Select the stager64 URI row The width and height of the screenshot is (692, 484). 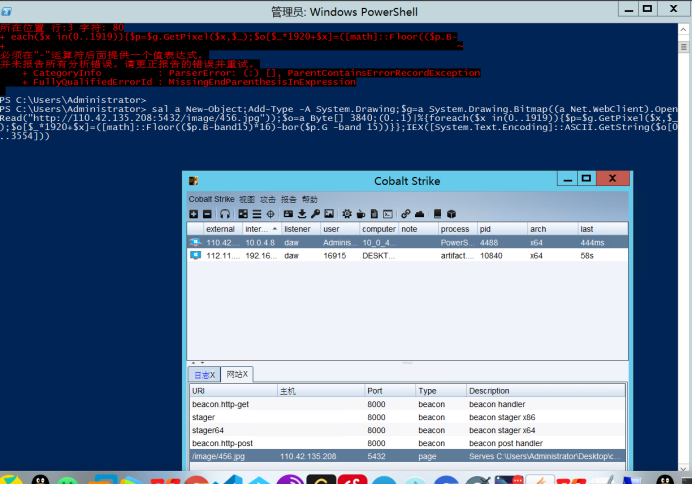(x=407, y=430)
